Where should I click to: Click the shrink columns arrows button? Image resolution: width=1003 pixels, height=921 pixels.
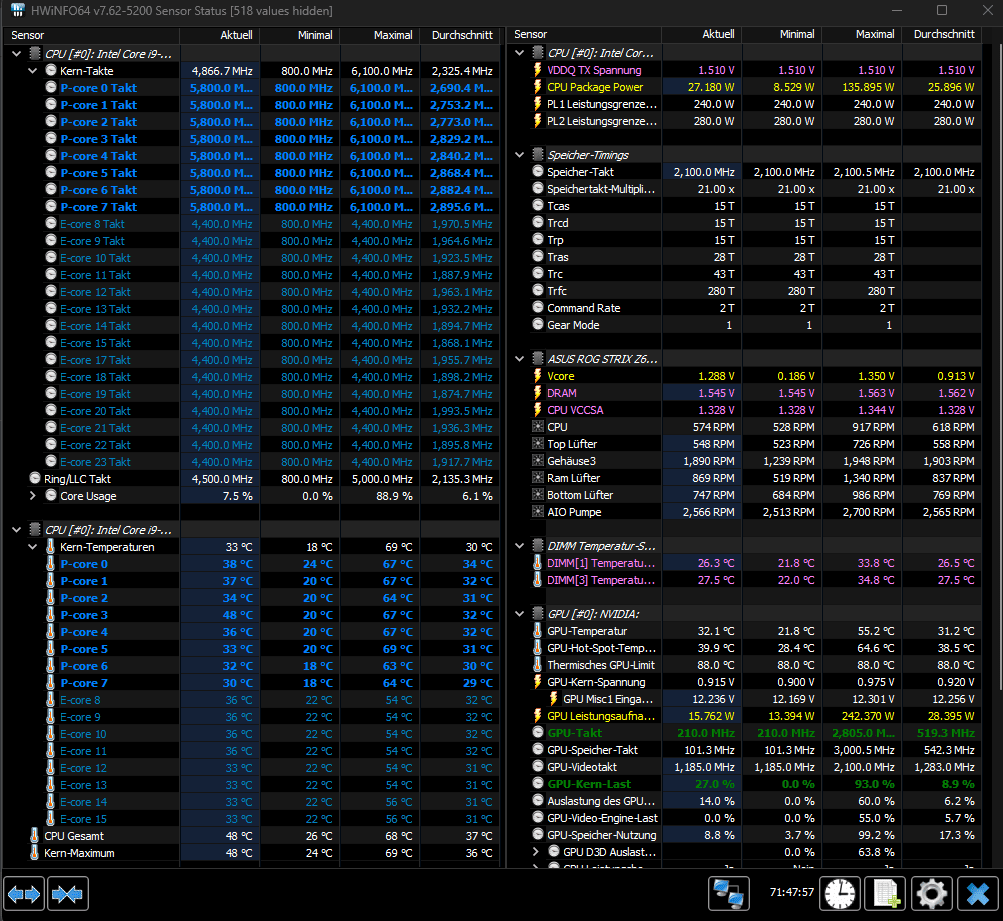tap(67, 893)
